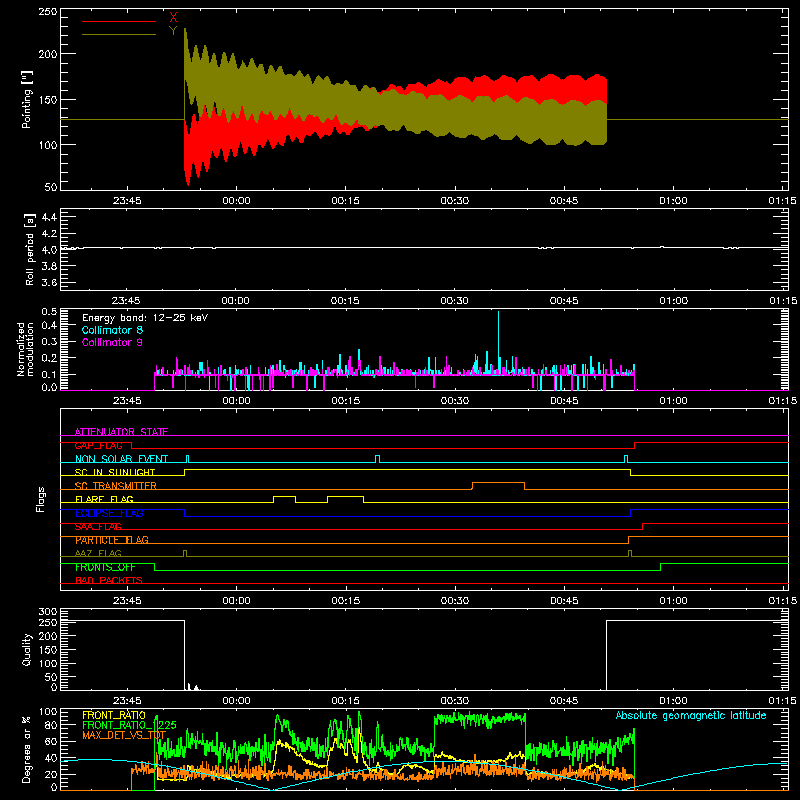Click the PARTICLE_FLAG label
This screenshot has height=800, width=800.
click(112, 540)
